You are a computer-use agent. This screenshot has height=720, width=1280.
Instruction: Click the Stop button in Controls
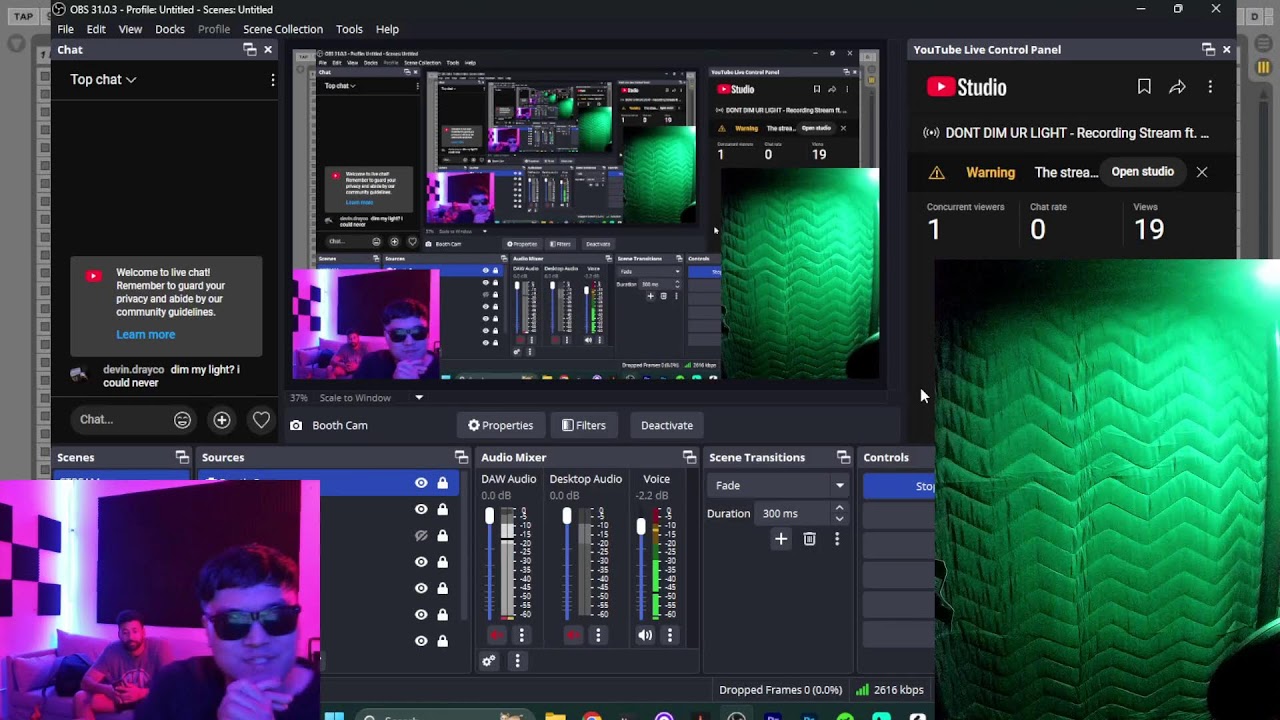(899, 486)
